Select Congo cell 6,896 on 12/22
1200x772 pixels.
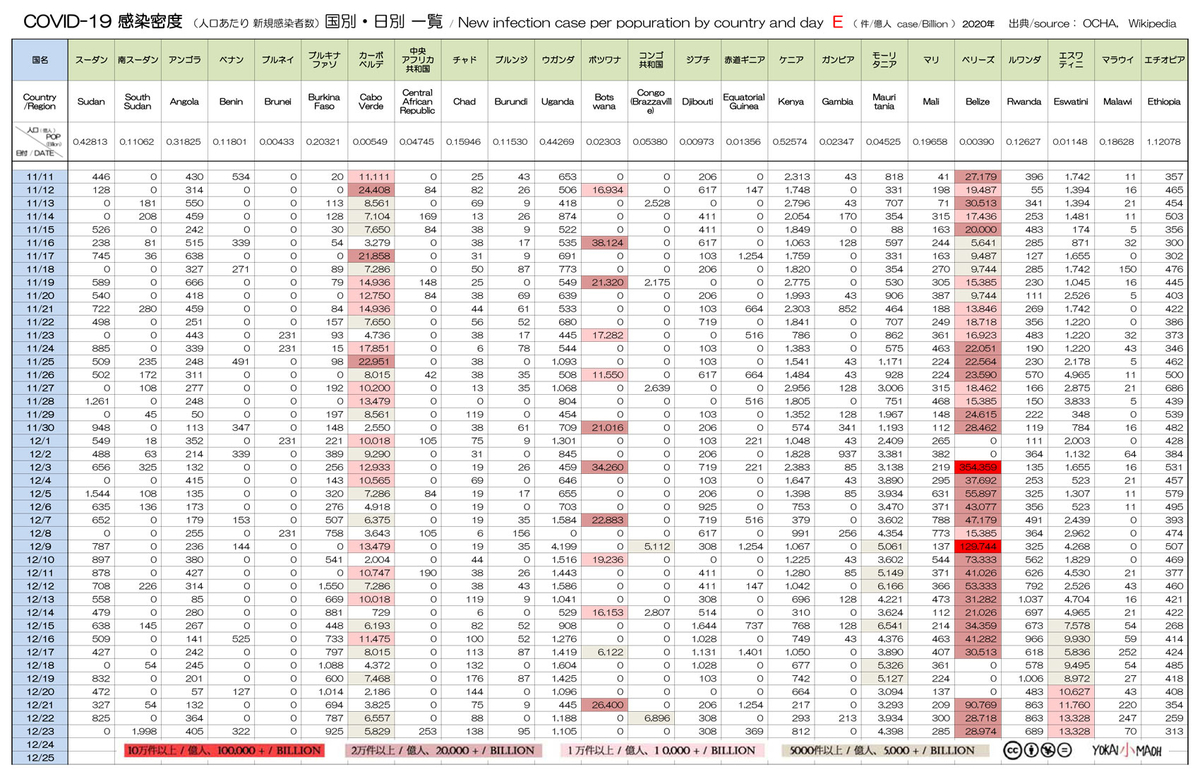coord(650,718)
